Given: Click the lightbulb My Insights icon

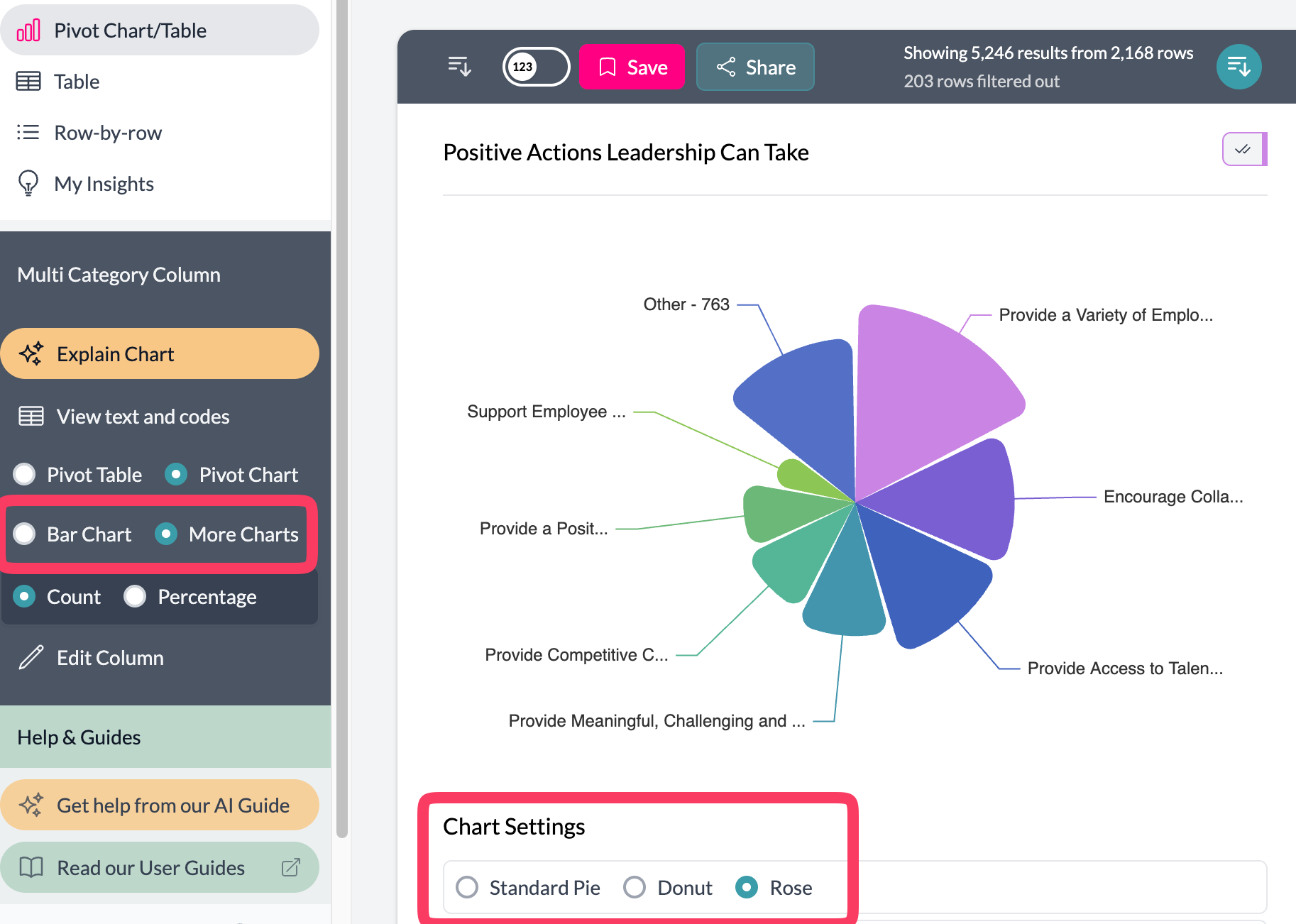Looking at the screenshot, I should [x=28, y=183].
